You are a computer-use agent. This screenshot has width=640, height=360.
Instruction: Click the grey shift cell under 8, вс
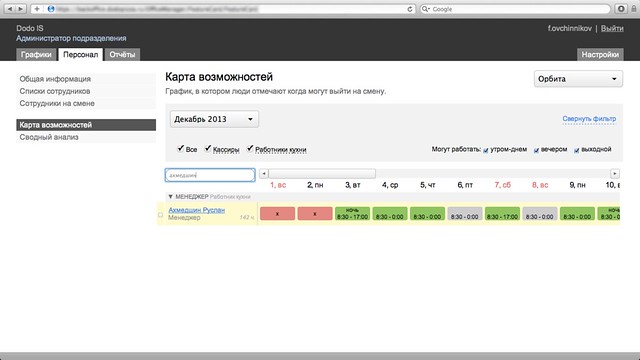click(x=540, y=213)
